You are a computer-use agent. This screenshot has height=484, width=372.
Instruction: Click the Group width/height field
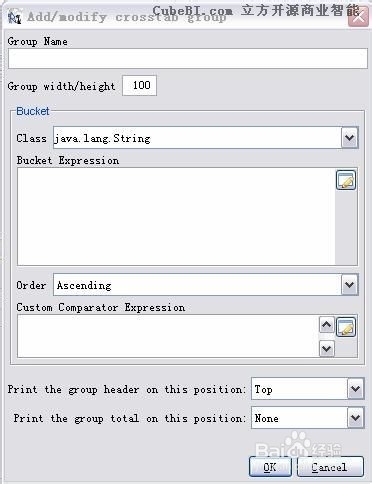coord(139,86)
